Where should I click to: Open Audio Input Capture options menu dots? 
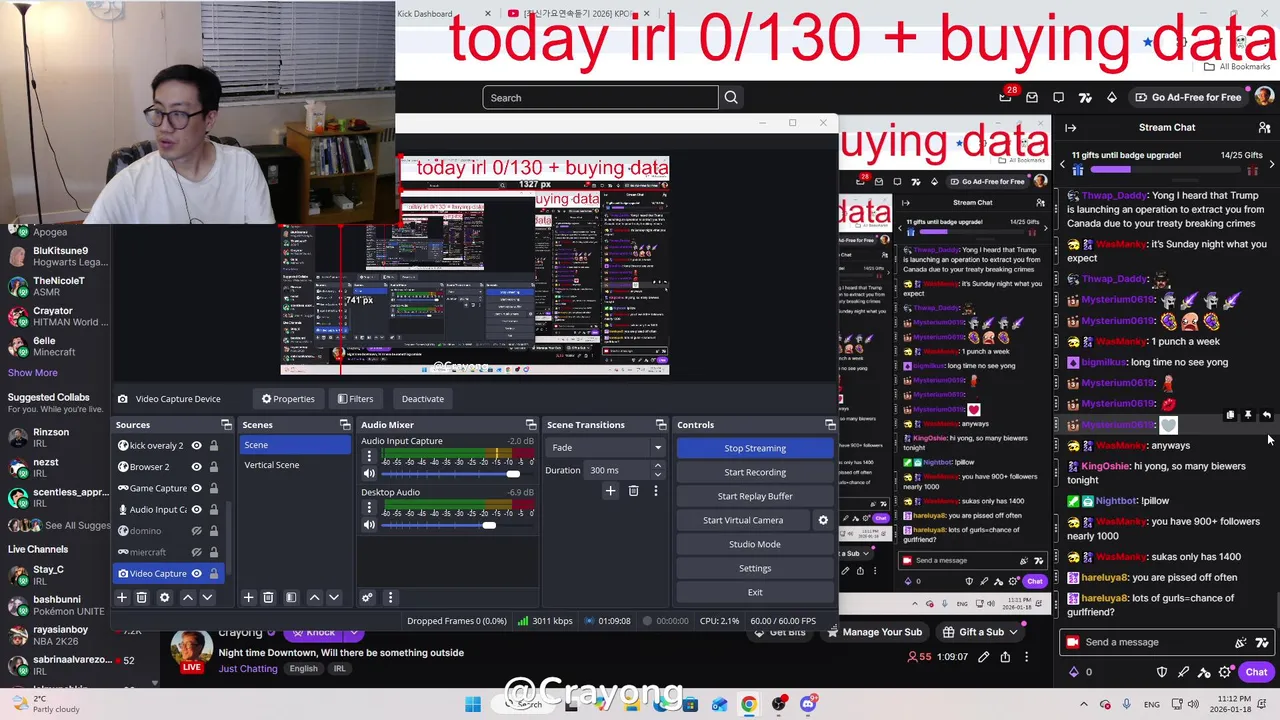click(x=369, y=456)
